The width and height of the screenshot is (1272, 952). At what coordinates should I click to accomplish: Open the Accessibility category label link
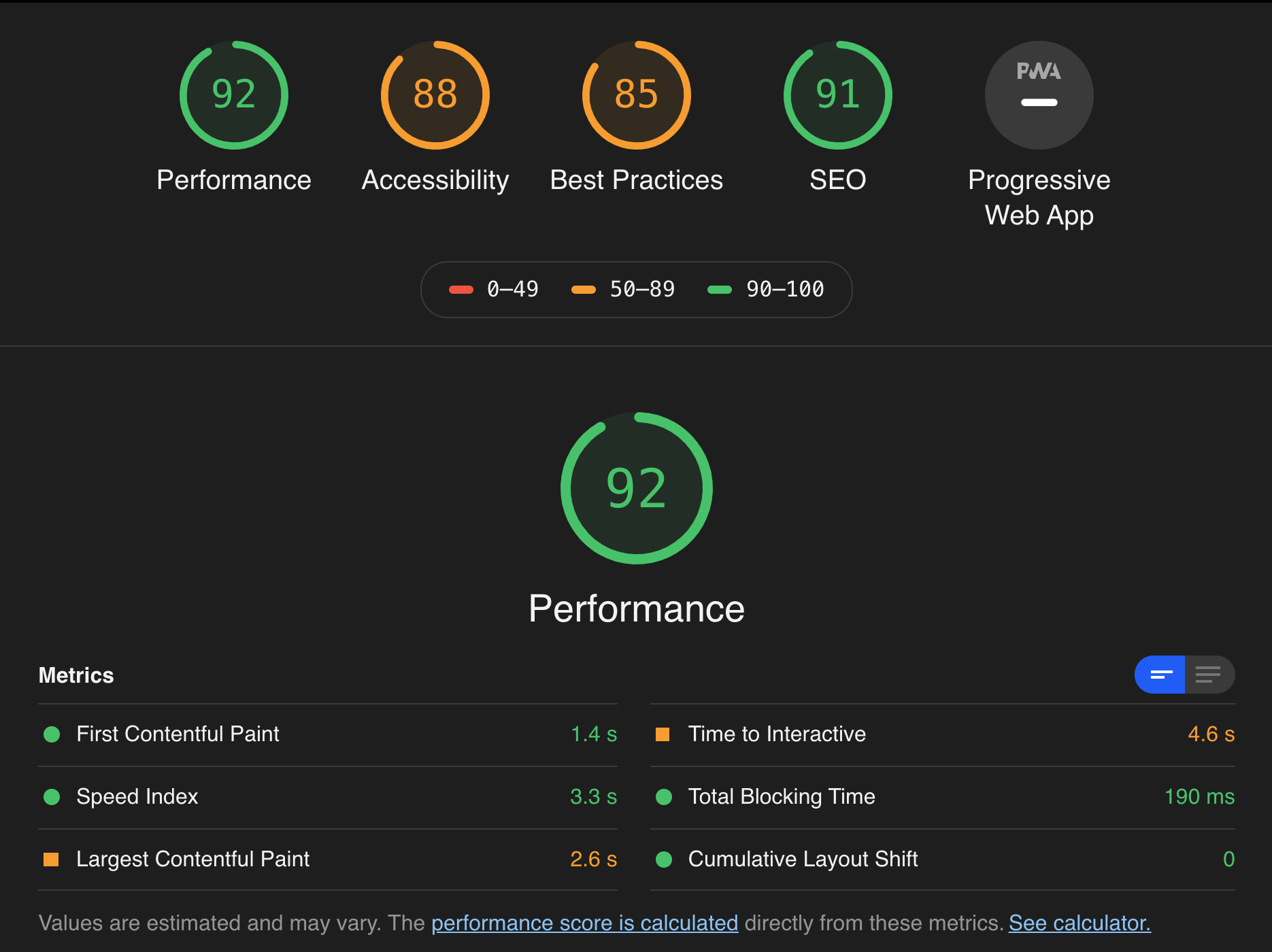[x=435, y=180]
